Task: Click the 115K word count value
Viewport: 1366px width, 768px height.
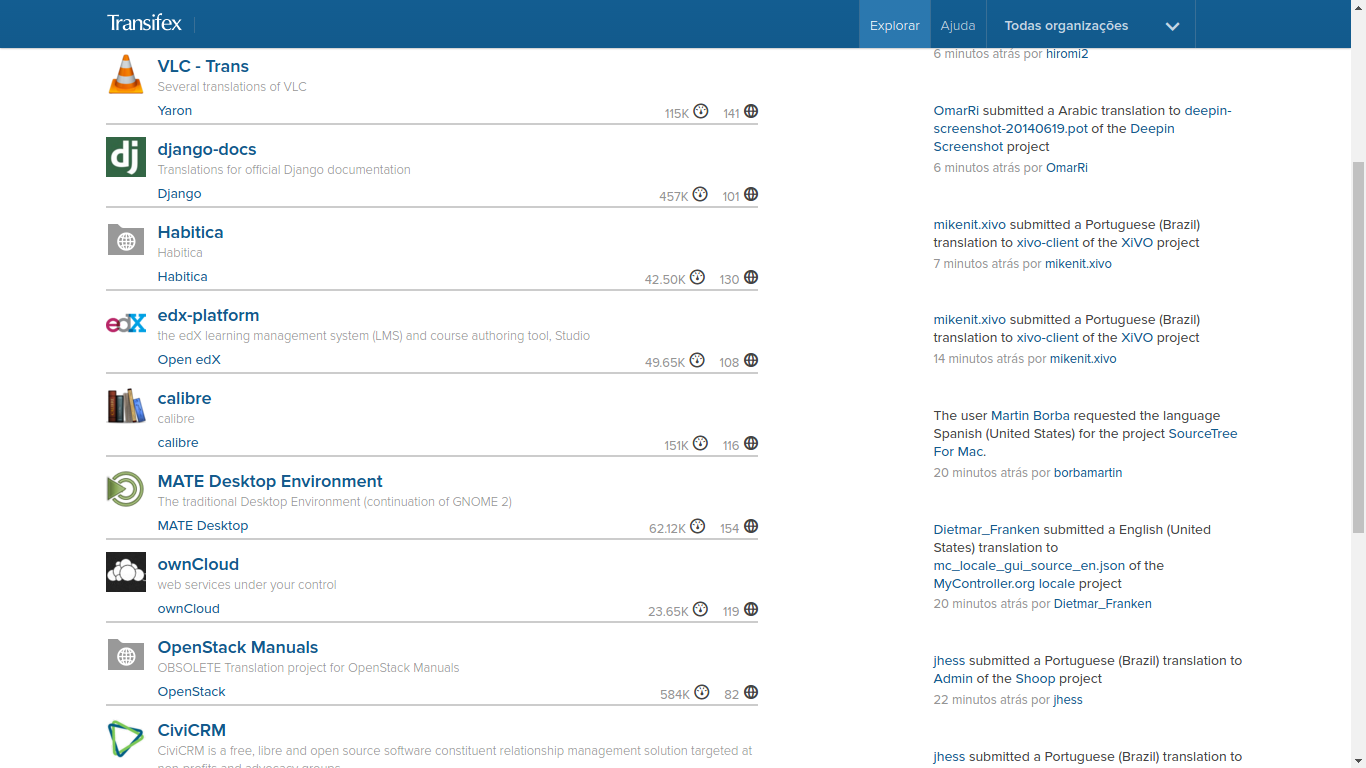Action: coord(677,114)
